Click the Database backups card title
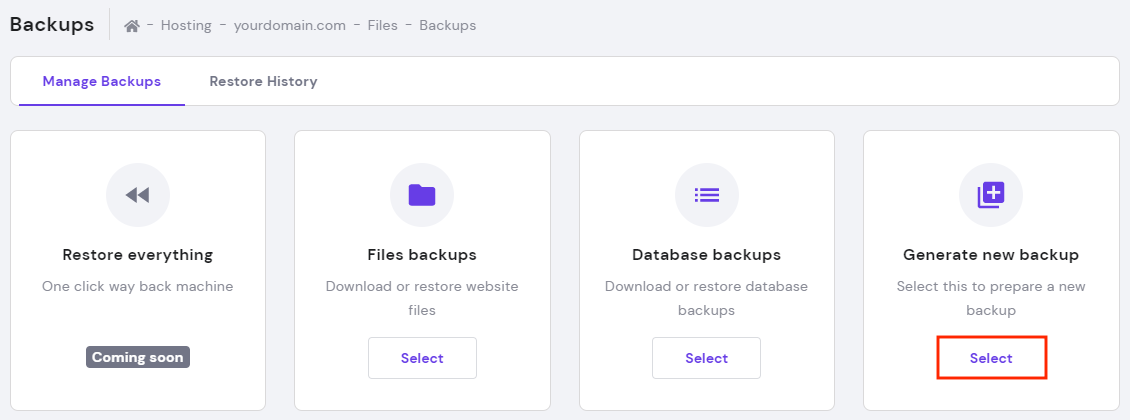Screen dimensions: 1130x420 pyautogui.click(x=707, y=255)
